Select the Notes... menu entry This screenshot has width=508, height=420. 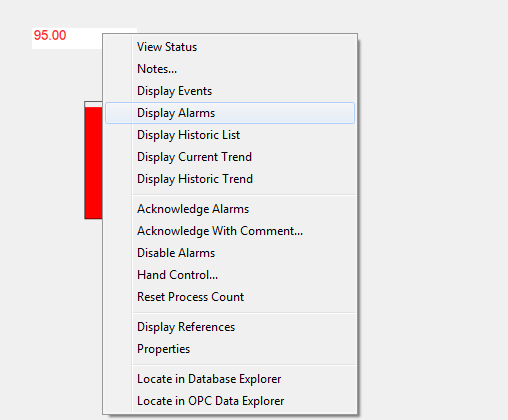coord(230,69)
